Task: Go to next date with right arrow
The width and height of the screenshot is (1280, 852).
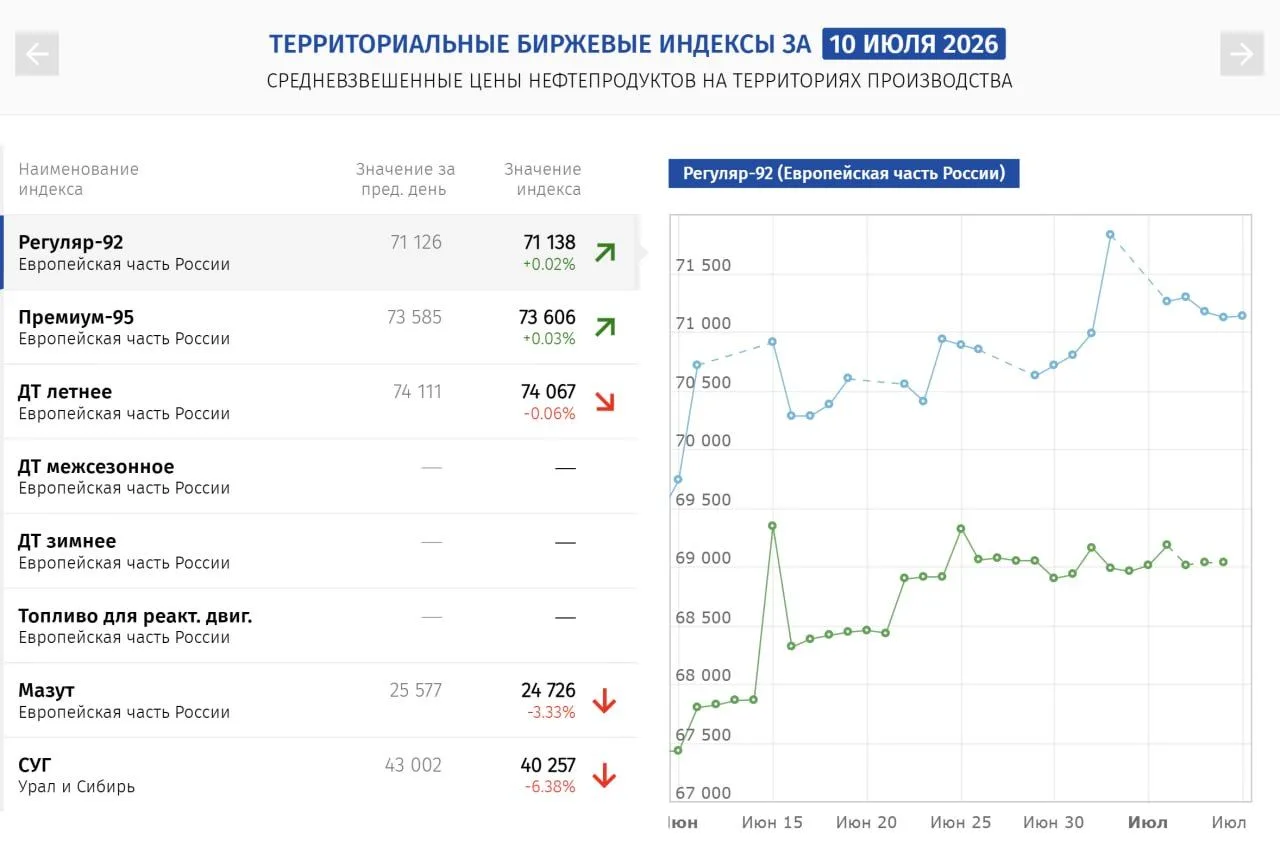Action: 1242,54
